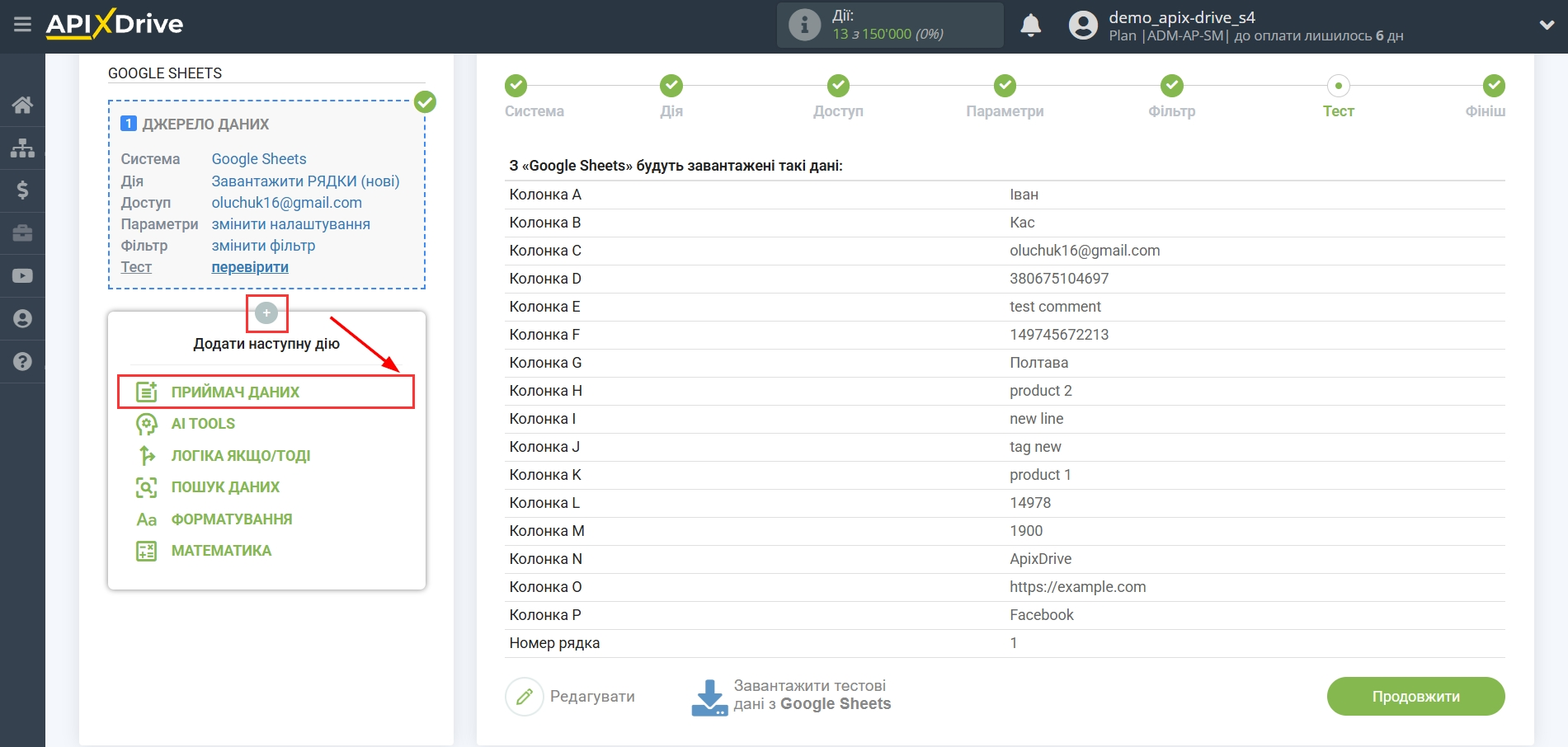The image size is (1568, 747).
Task: Go to the Система step checkmark
Action: pos(516,86)
